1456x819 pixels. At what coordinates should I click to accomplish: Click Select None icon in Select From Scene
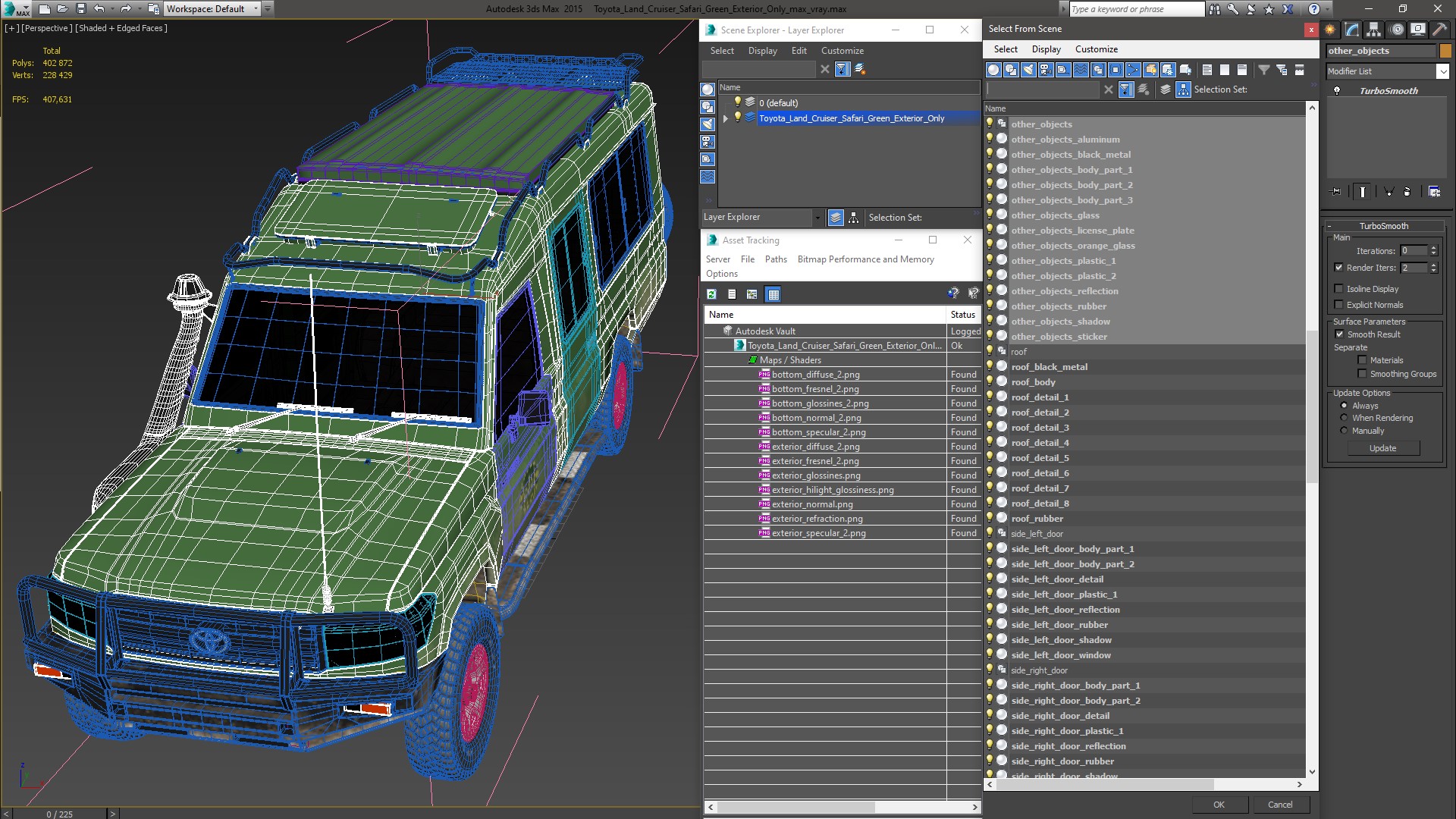(x=1225, y=70)
